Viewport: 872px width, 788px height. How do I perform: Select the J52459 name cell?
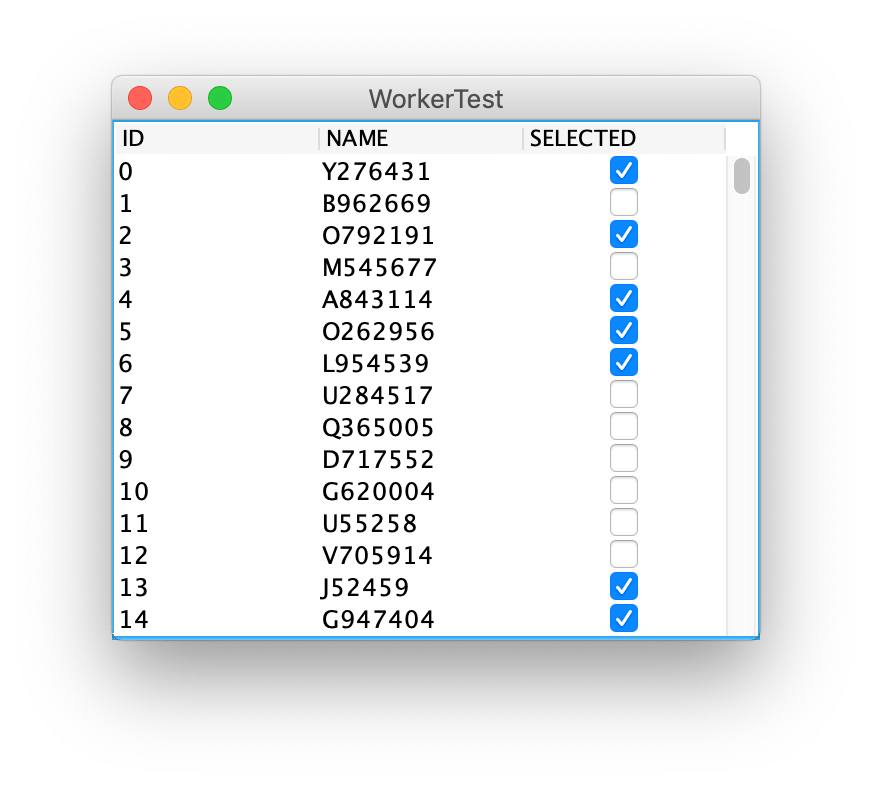tap(421, 587)
